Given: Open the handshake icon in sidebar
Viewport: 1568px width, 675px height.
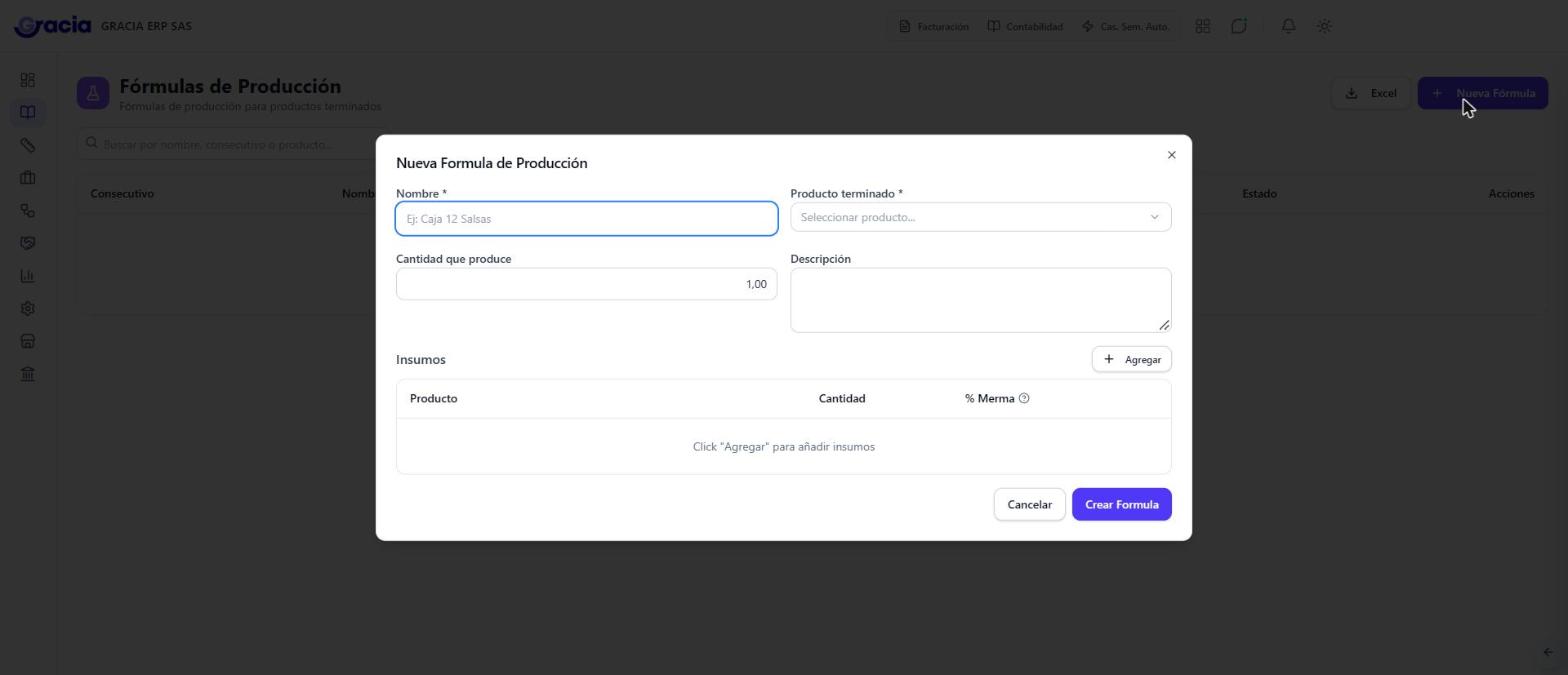Looking at the screenshot, I should (28, 243).
